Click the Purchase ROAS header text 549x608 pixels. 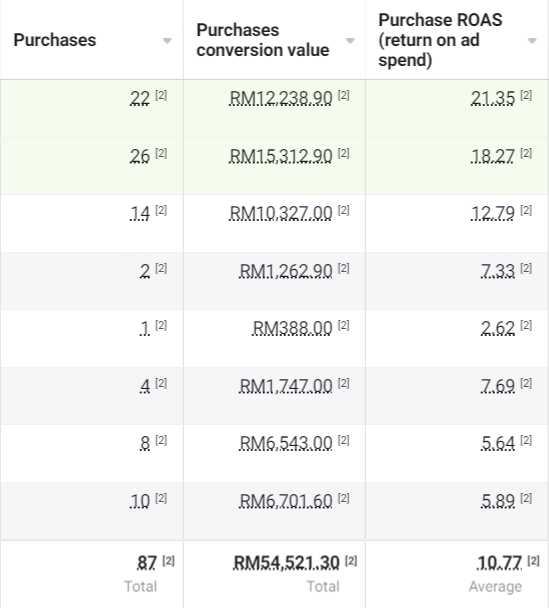440,40
